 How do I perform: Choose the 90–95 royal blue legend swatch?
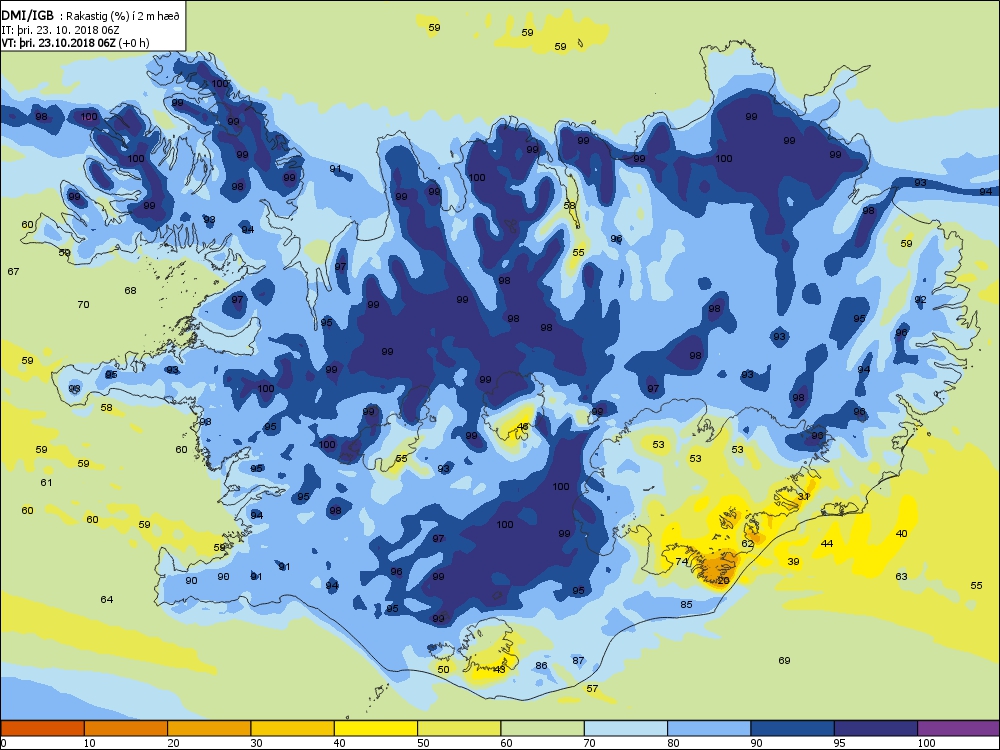[793, 728]
